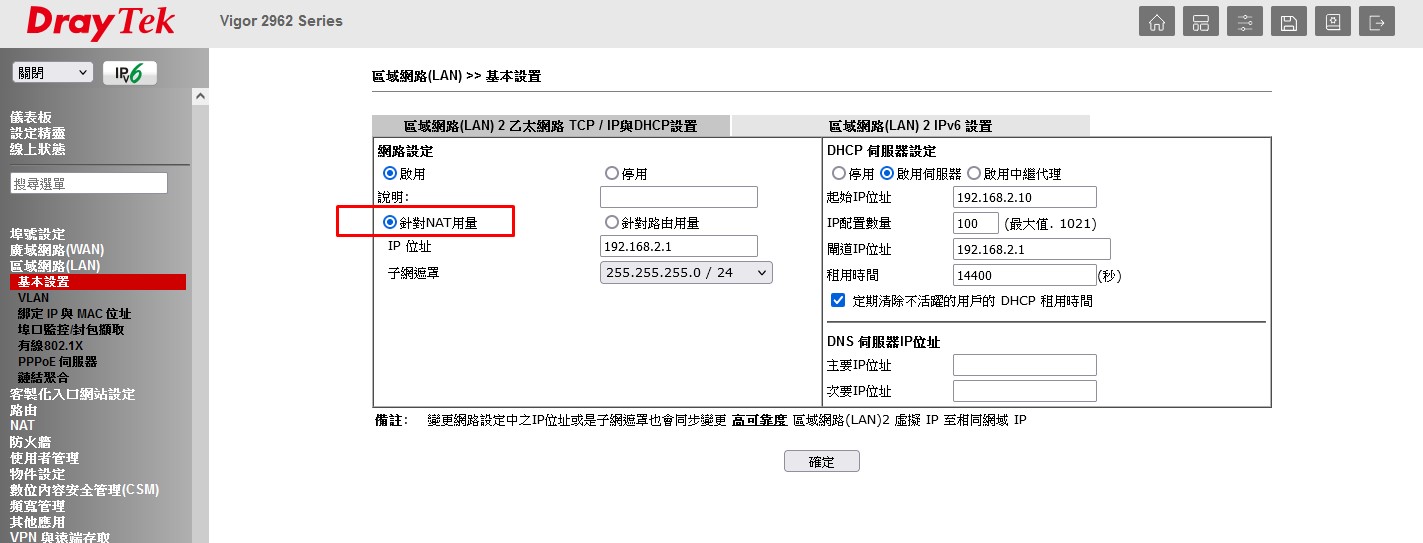The width and height of the screenshot is (1423, 543).
Task: Click the floppy disk save icon
Action: (x=1289, y=22)
